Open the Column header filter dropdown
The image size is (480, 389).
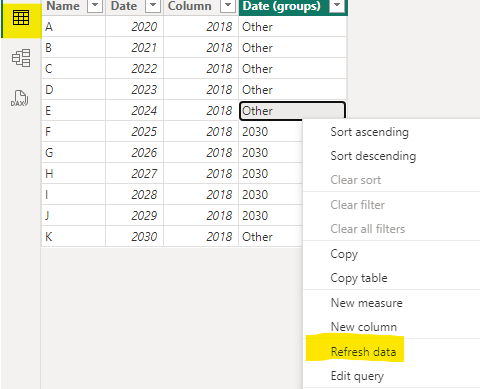(228, 6)
